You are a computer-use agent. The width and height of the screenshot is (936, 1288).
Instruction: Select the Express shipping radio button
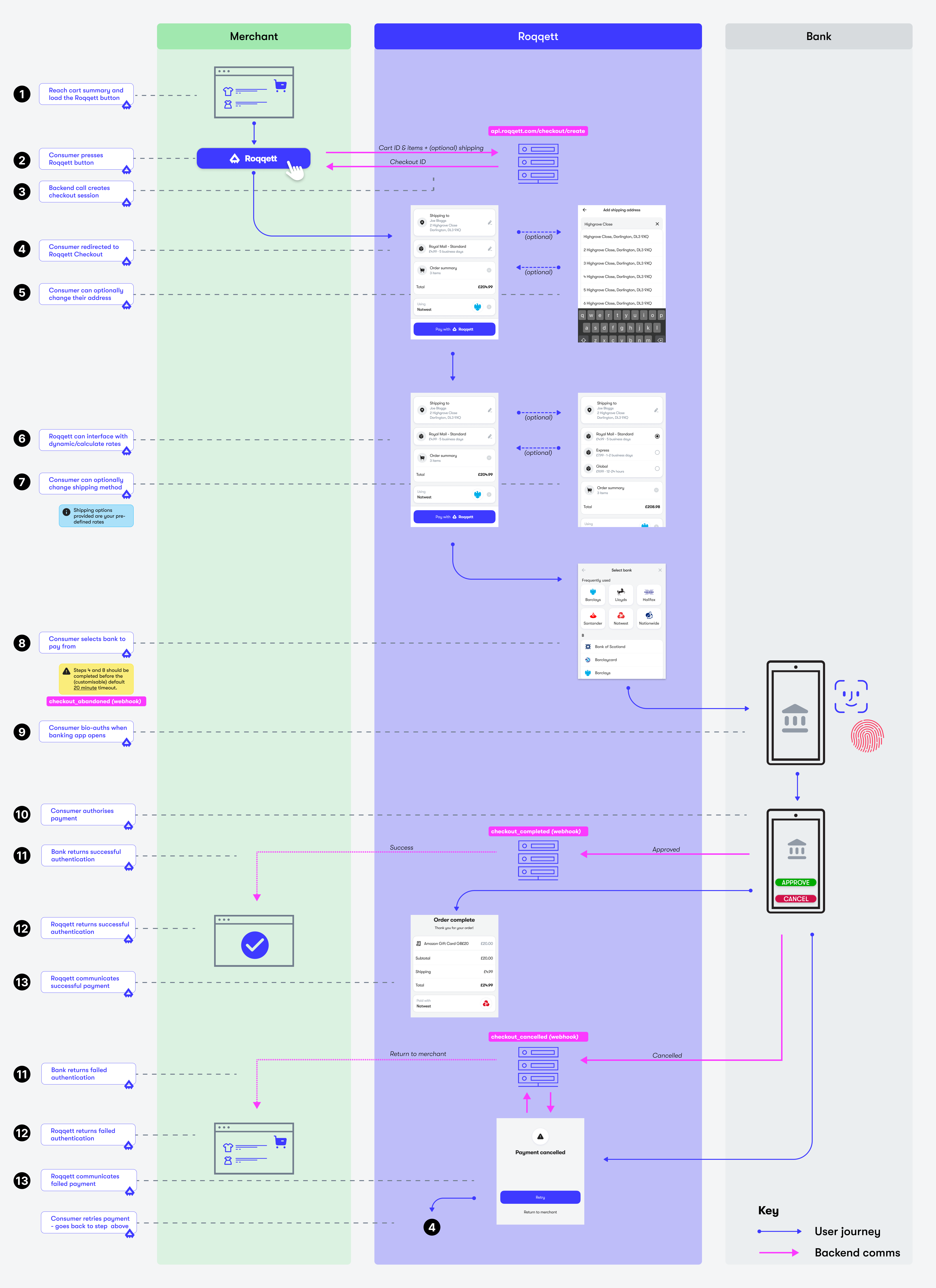pyautogui.click(x=657, y=453)
